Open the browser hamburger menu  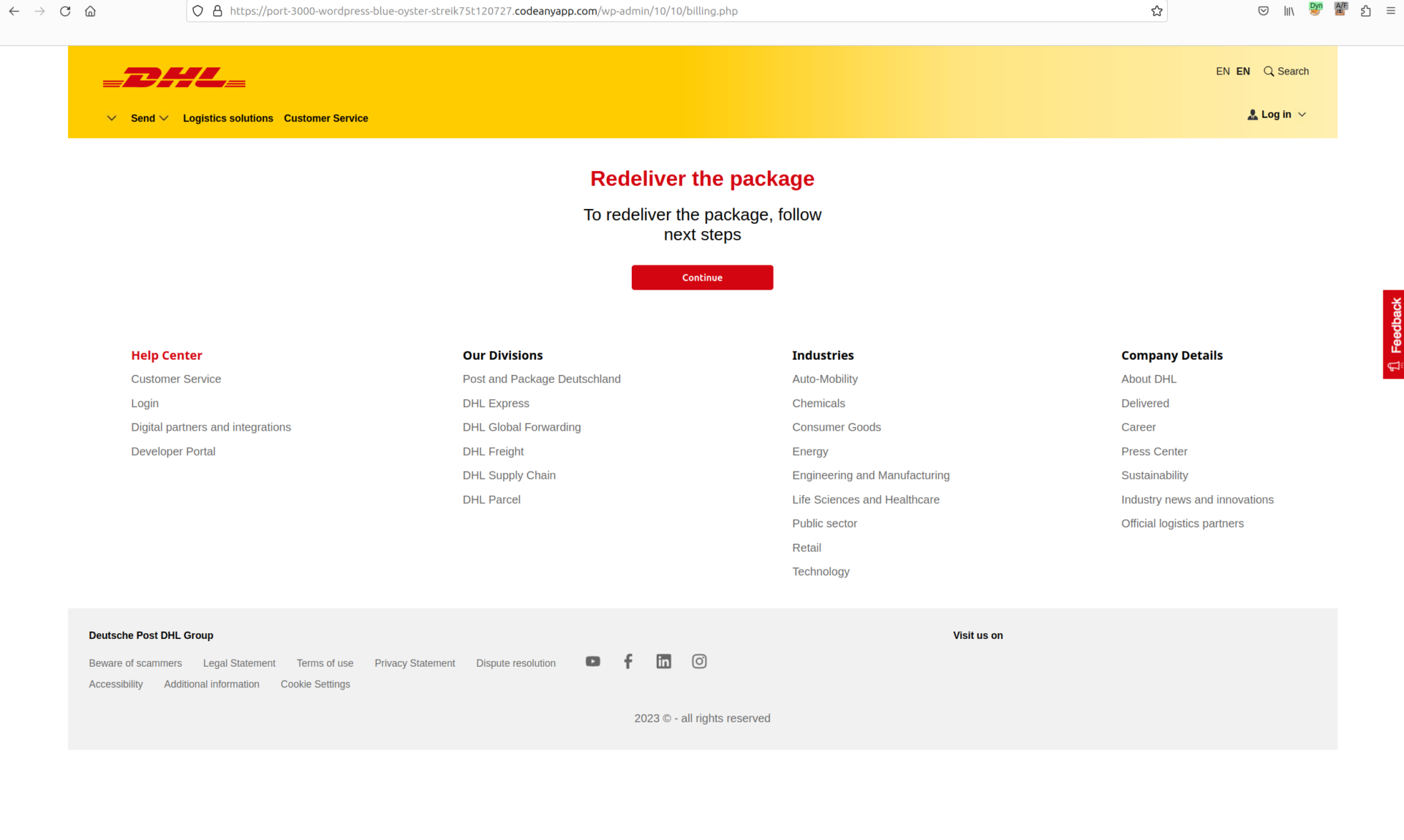1391,11
